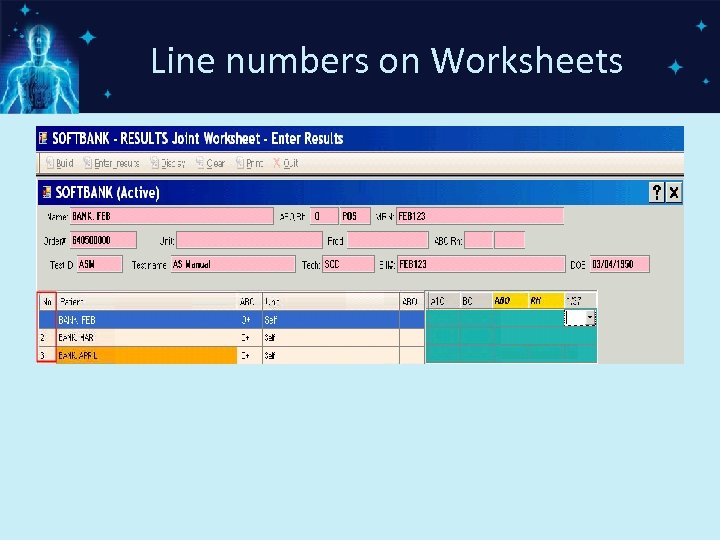The height and width of the screenshot is (540, 720).
Task: Click the No column header
Action: [x=47, y=302]
